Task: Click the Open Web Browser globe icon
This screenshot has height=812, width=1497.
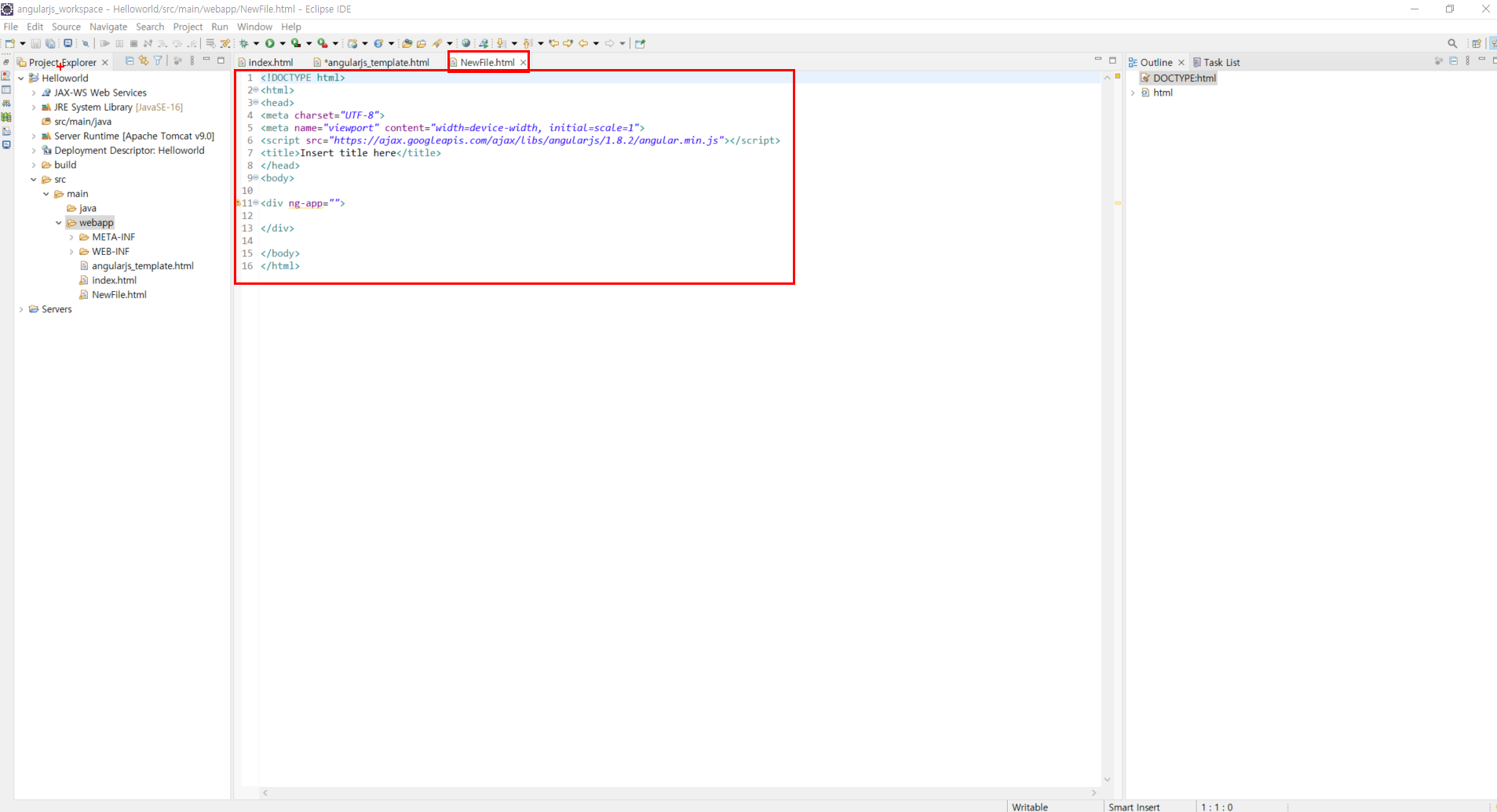Action: (466, 43)
